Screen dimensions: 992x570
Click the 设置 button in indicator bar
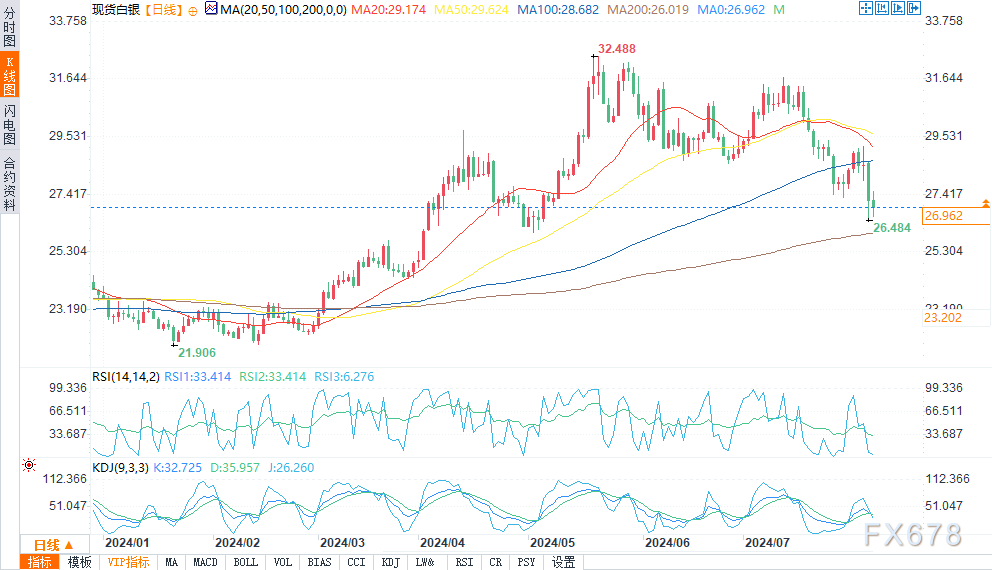(564, 562)
